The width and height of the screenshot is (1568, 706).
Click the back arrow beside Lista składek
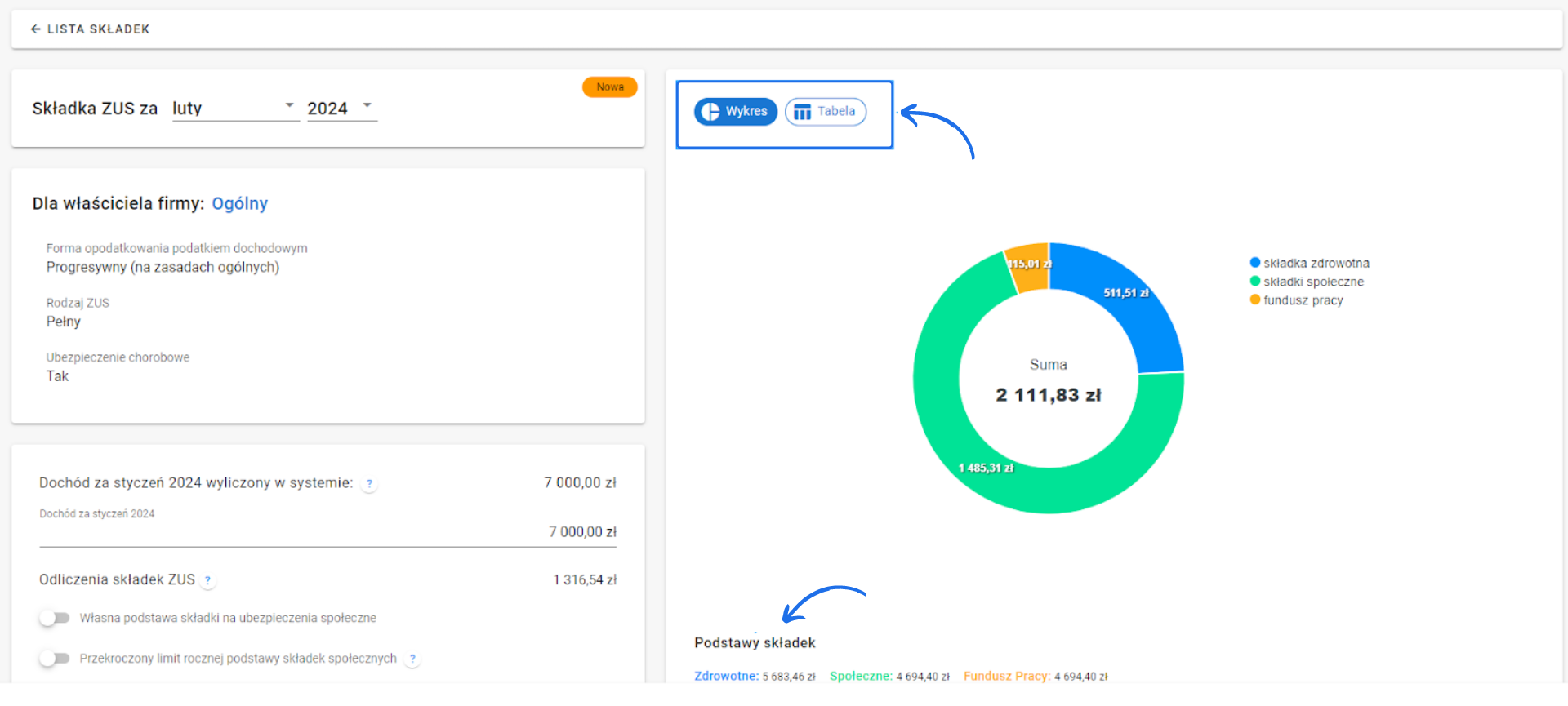coord(35,29)
